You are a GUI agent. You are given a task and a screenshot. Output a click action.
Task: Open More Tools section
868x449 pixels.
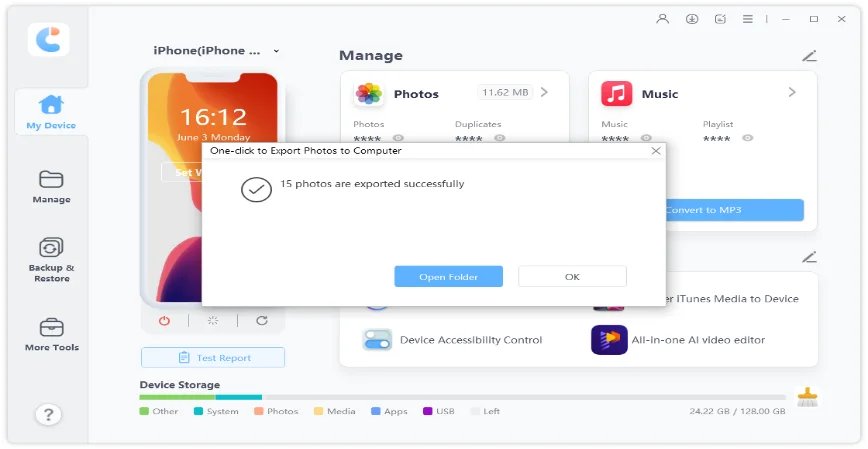(x=51, y=334)
